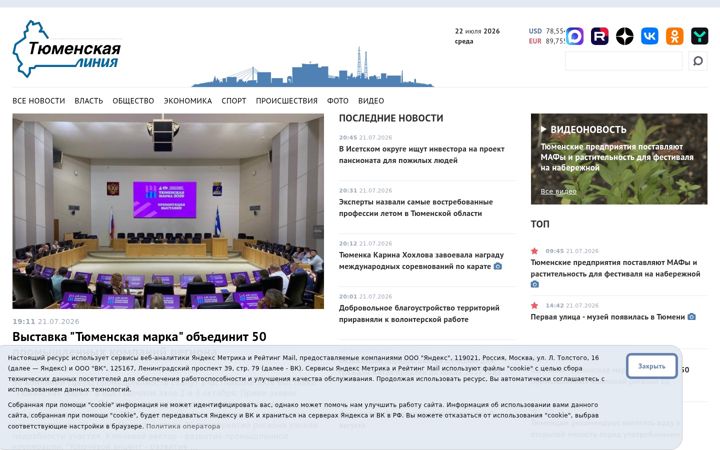Open the Исетском округе pension investor article
720x450 pixels.
(422, 155)
